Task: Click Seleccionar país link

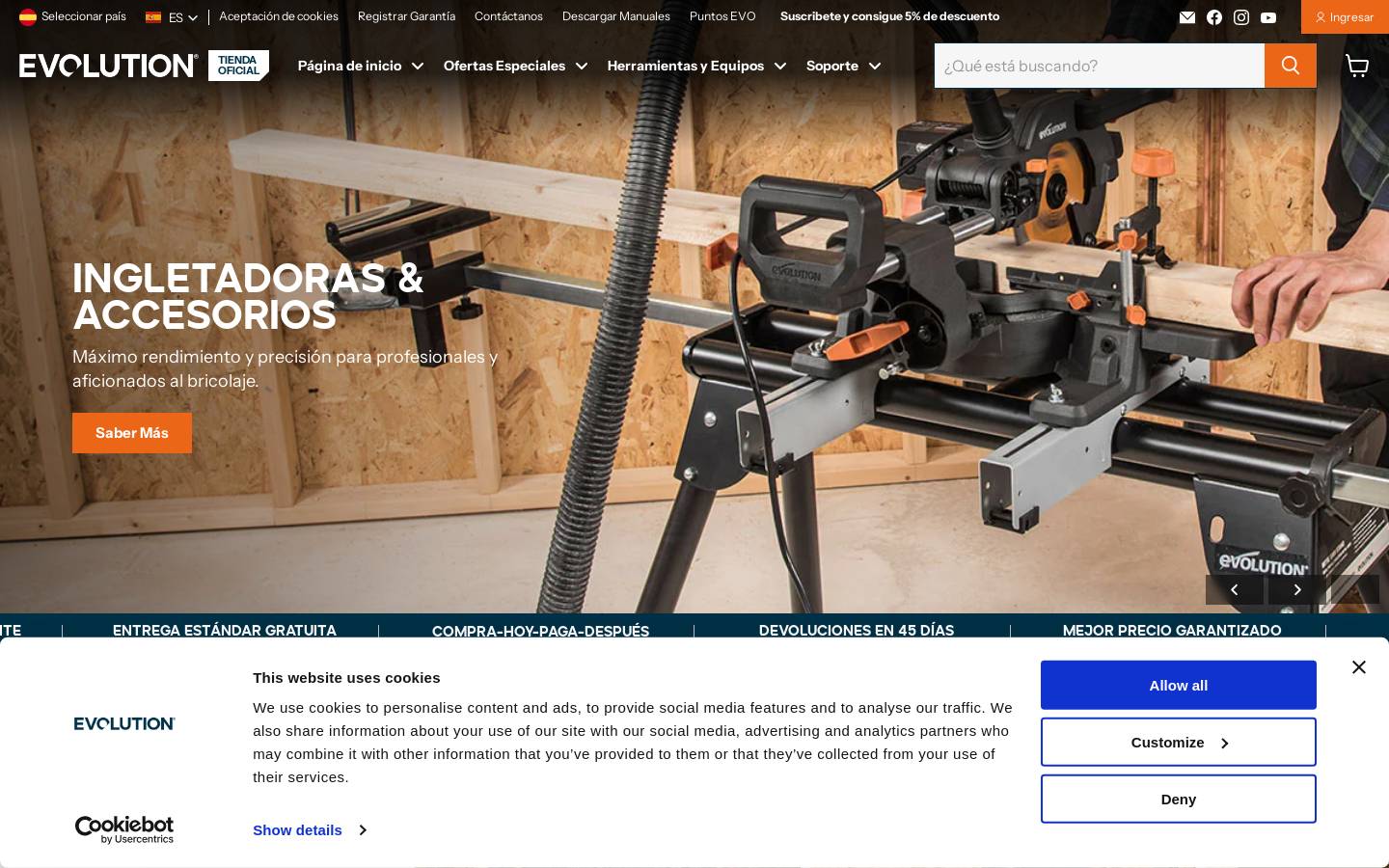Action: pos(84,16)
